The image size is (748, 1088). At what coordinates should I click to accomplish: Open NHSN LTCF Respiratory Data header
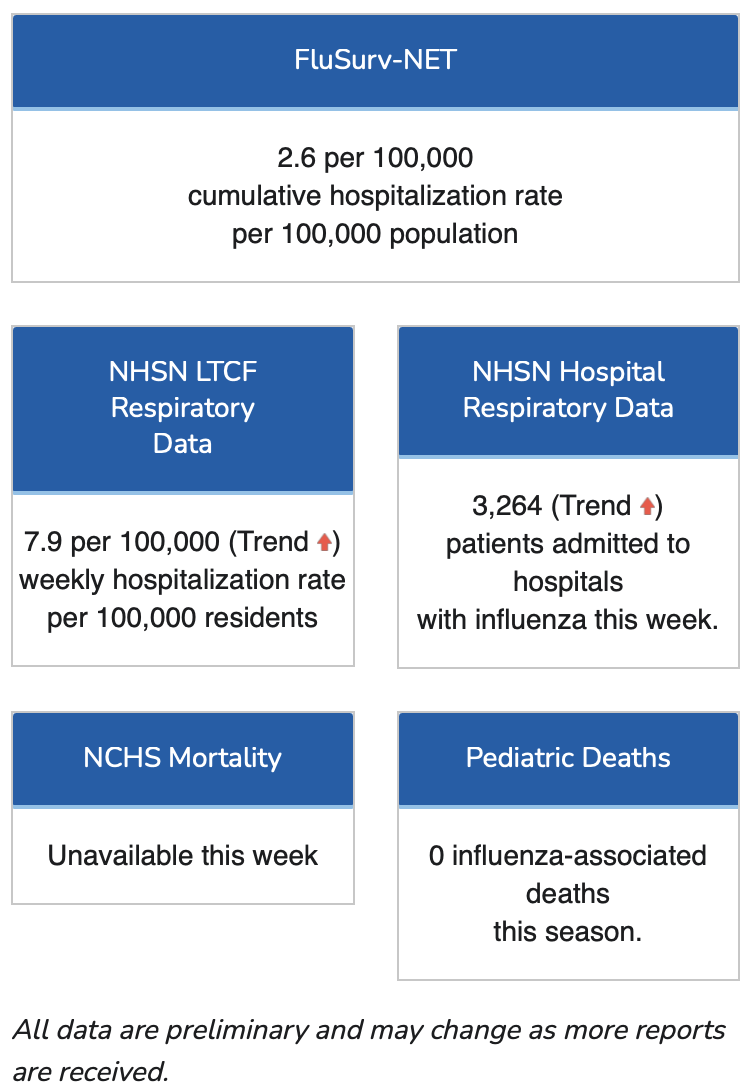183,409
